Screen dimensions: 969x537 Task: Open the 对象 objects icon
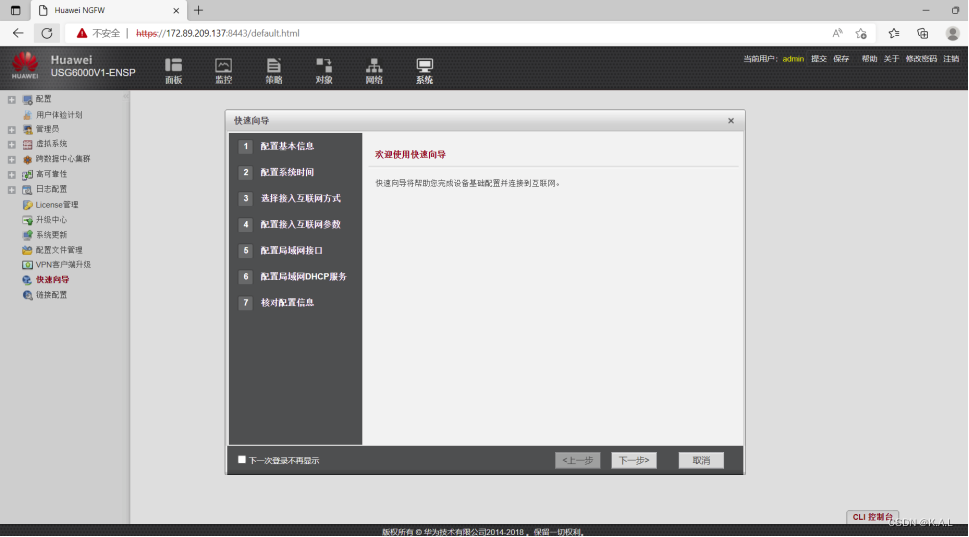click(324, 70)
